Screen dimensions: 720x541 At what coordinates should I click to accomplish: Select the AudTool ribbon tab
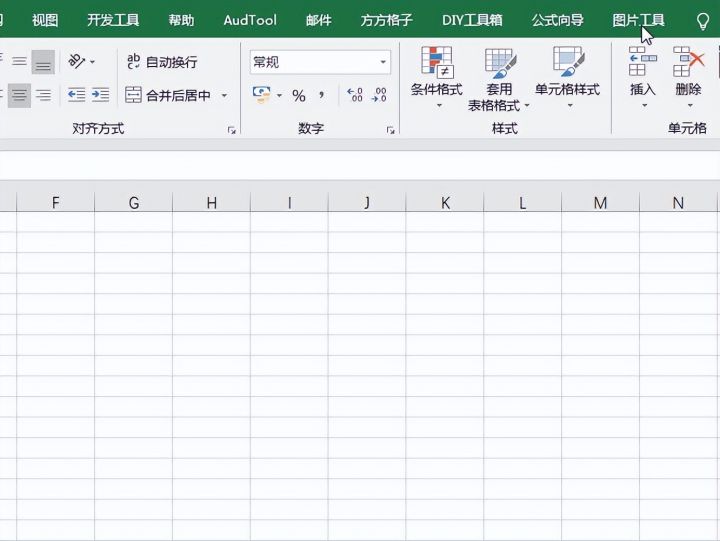point(250,20)
